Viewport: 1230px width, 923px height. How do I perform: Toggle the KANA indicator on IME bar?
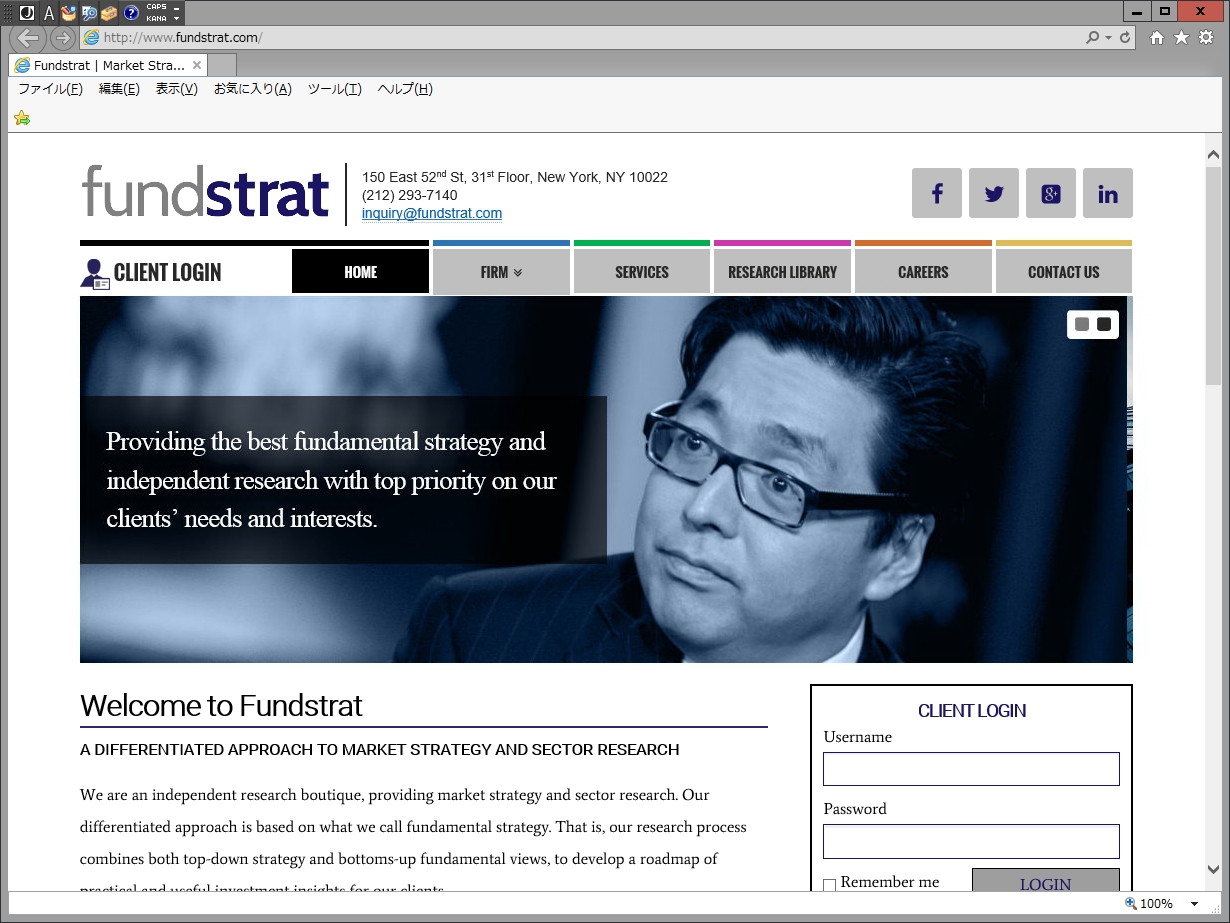coord(157,18)
